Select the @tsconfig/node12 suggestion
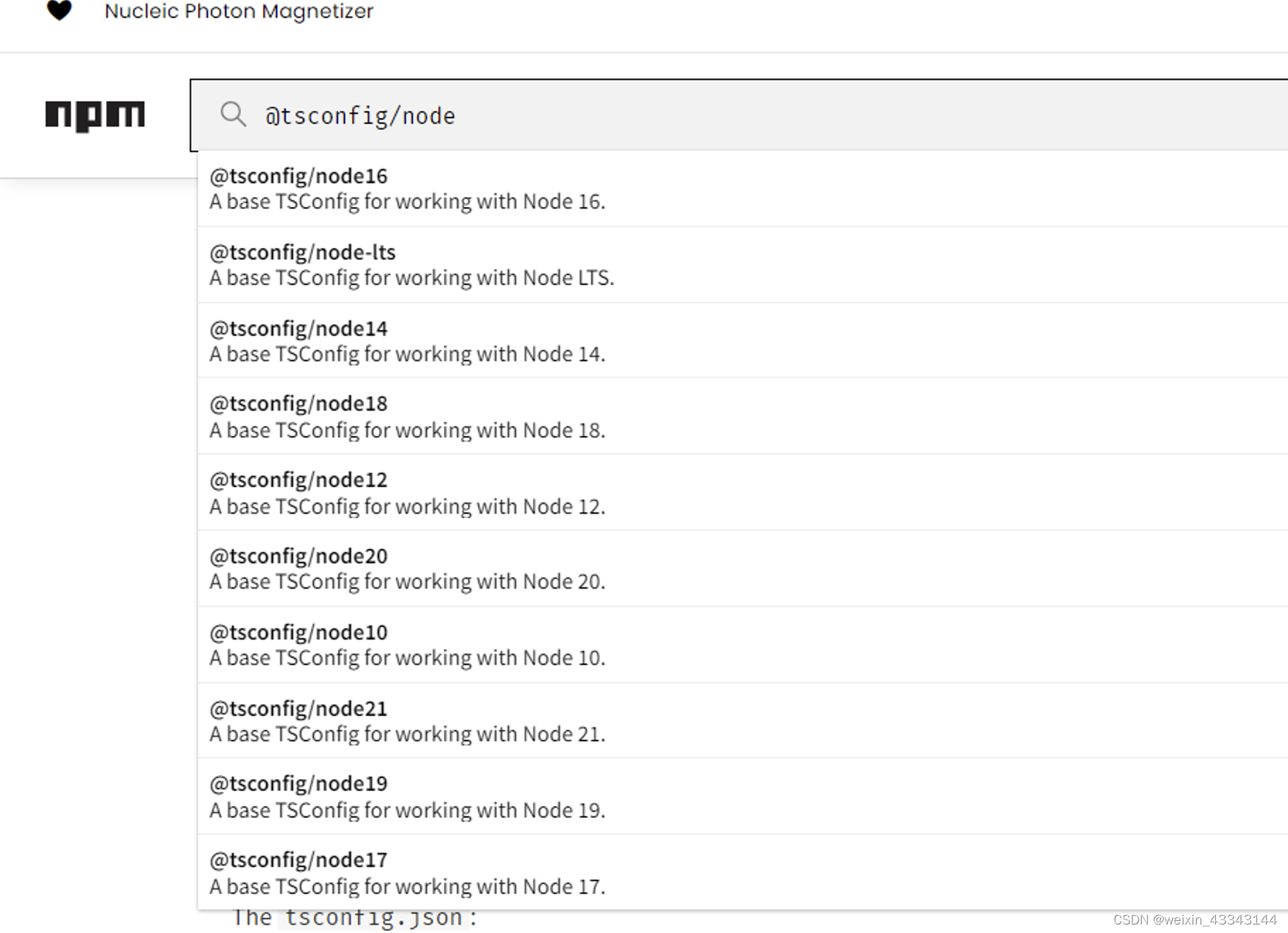 point(743,493)
